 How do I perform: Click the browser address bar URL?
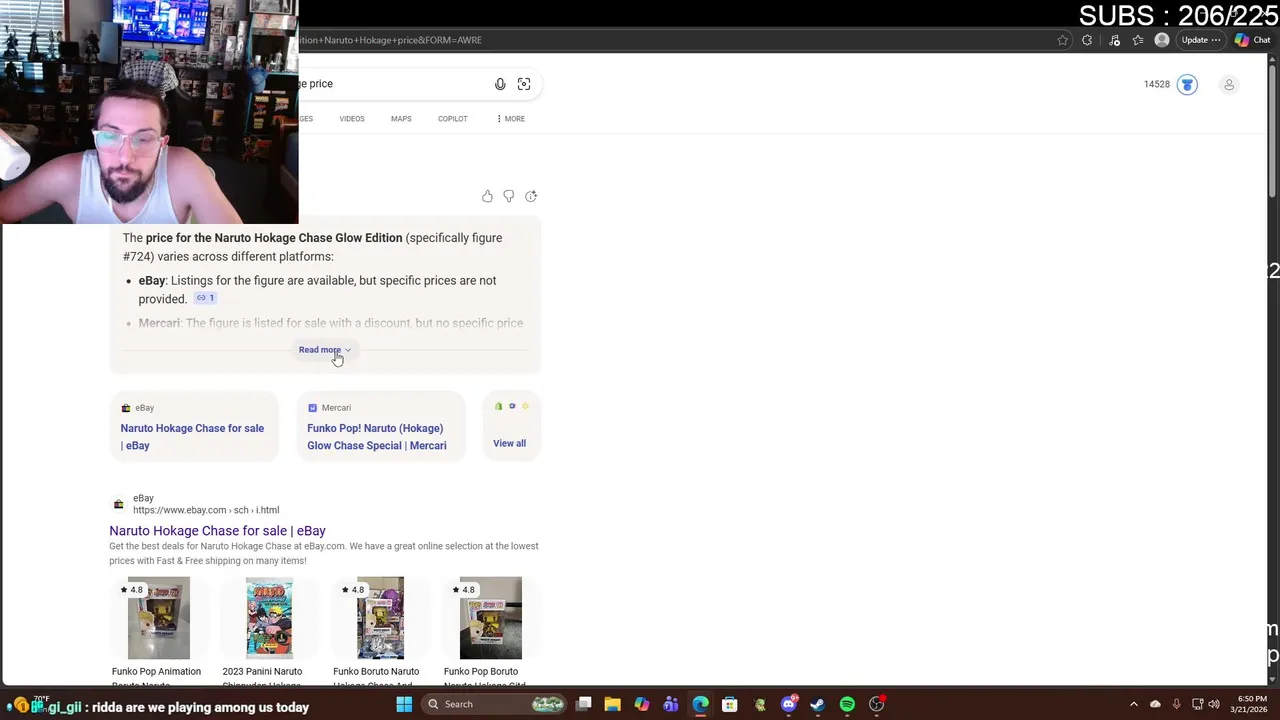pyautogui.click(x=670, y=40)
